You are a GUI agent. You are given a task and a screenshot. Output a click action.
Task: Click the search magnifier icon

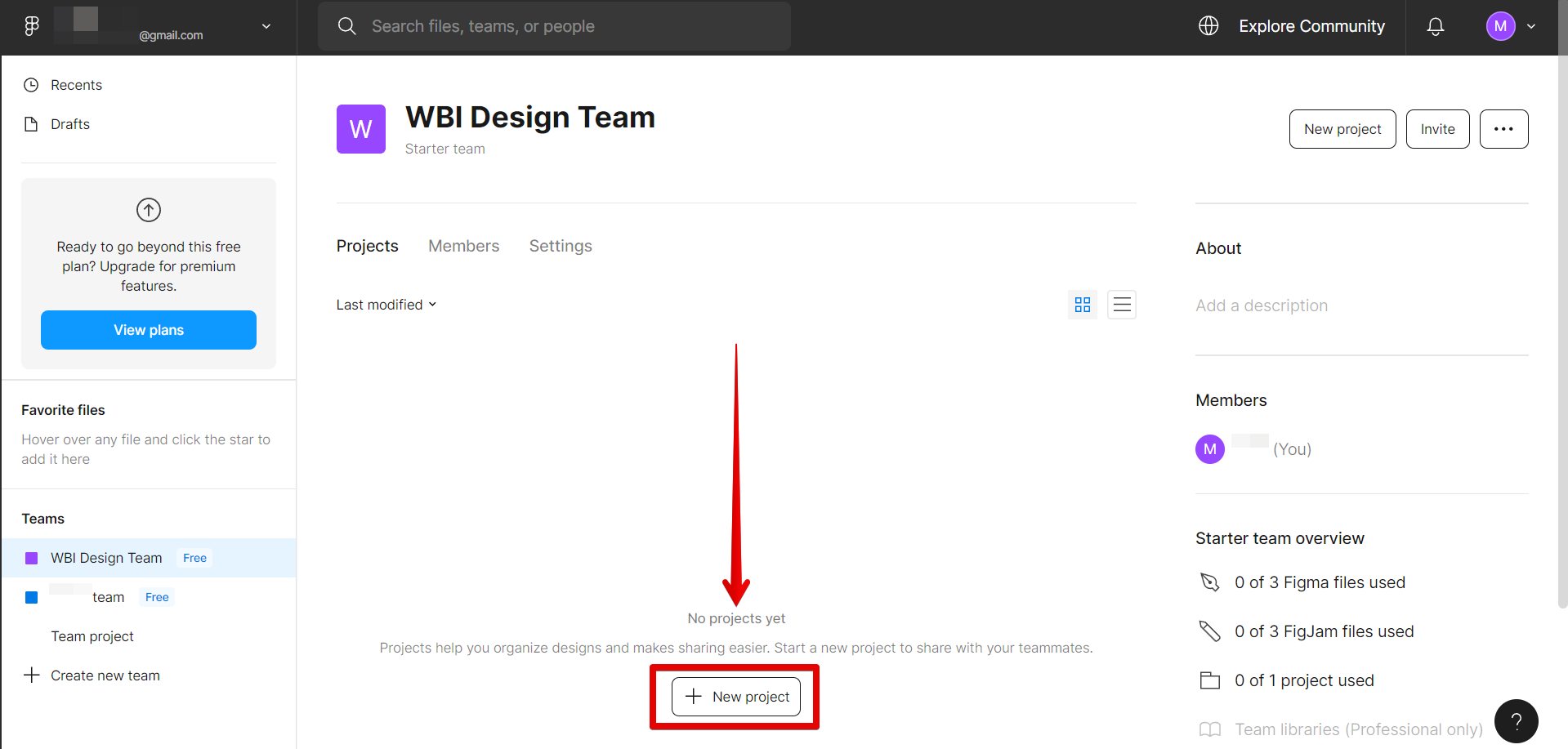point(346,26)
